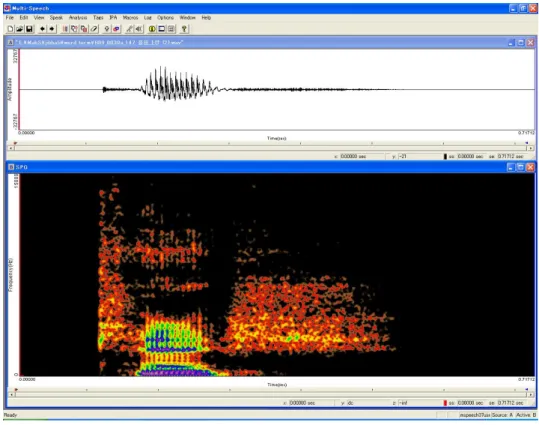This screenshot has width=539, height=425.
Task: Click the eraser toolbar icon
Action: coord(94,29)
